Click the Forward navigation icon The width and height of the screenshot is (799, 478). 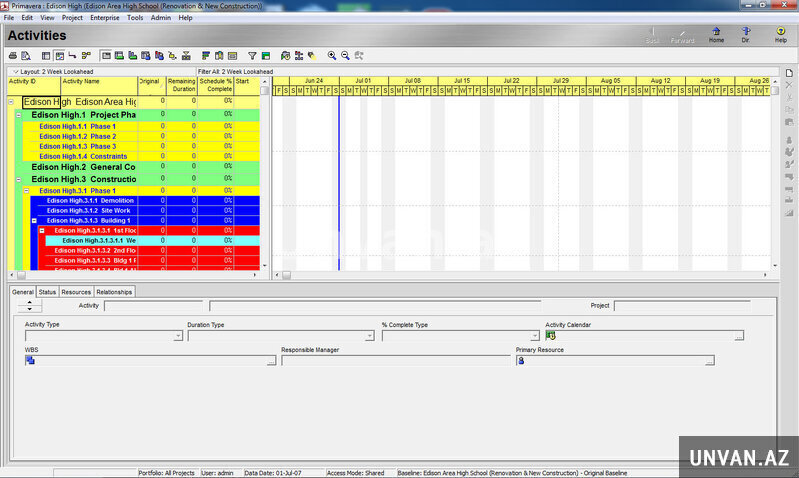pos(682,35)
